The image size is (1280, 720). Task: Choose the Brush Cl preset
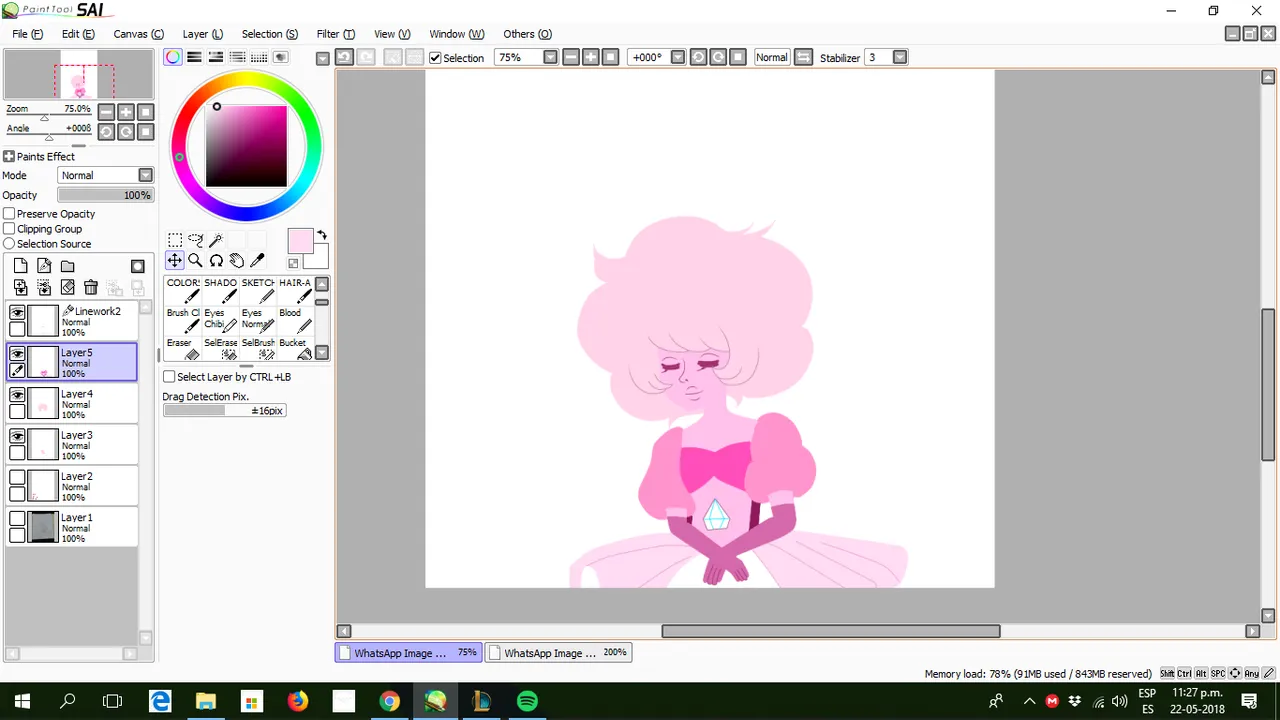click(x=183, y=320)
